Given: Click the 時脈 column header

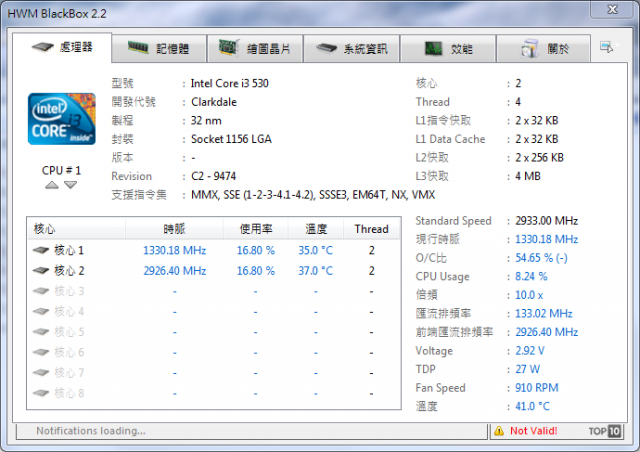Looking at the screenshot, I should tap(174, 229).
